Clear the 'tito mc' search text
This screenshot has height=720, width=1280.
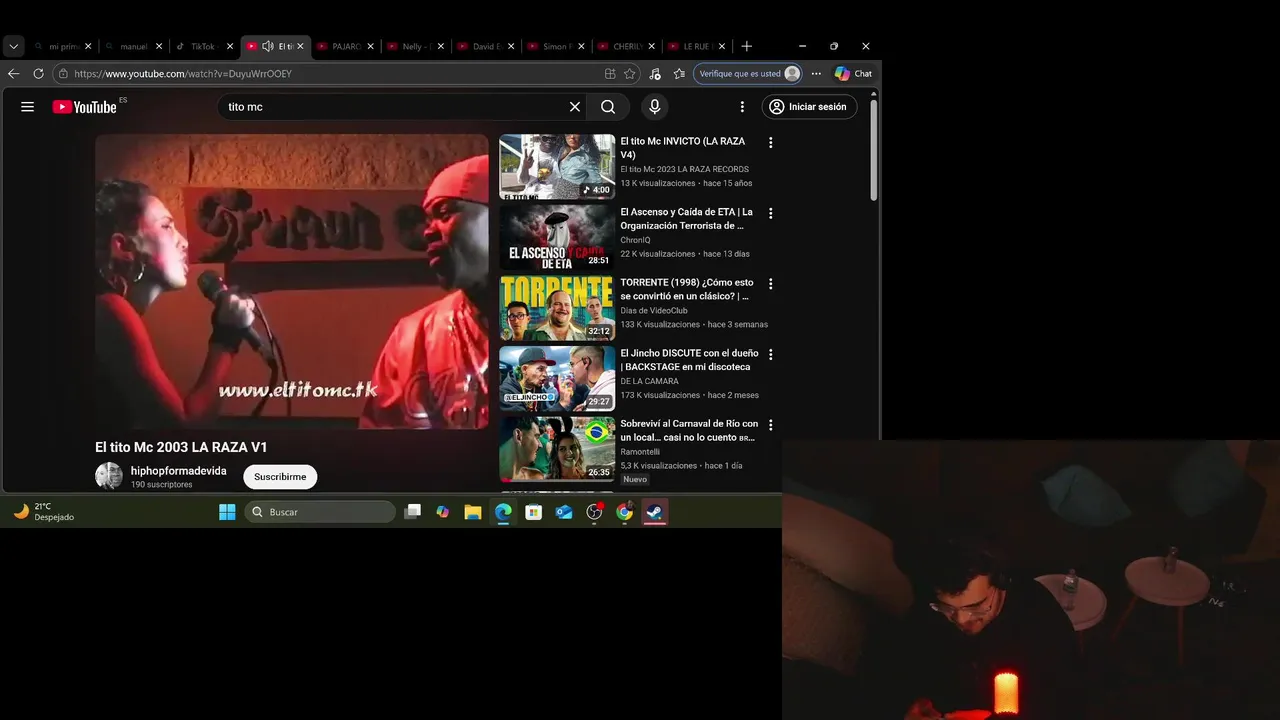click(575, 107)
